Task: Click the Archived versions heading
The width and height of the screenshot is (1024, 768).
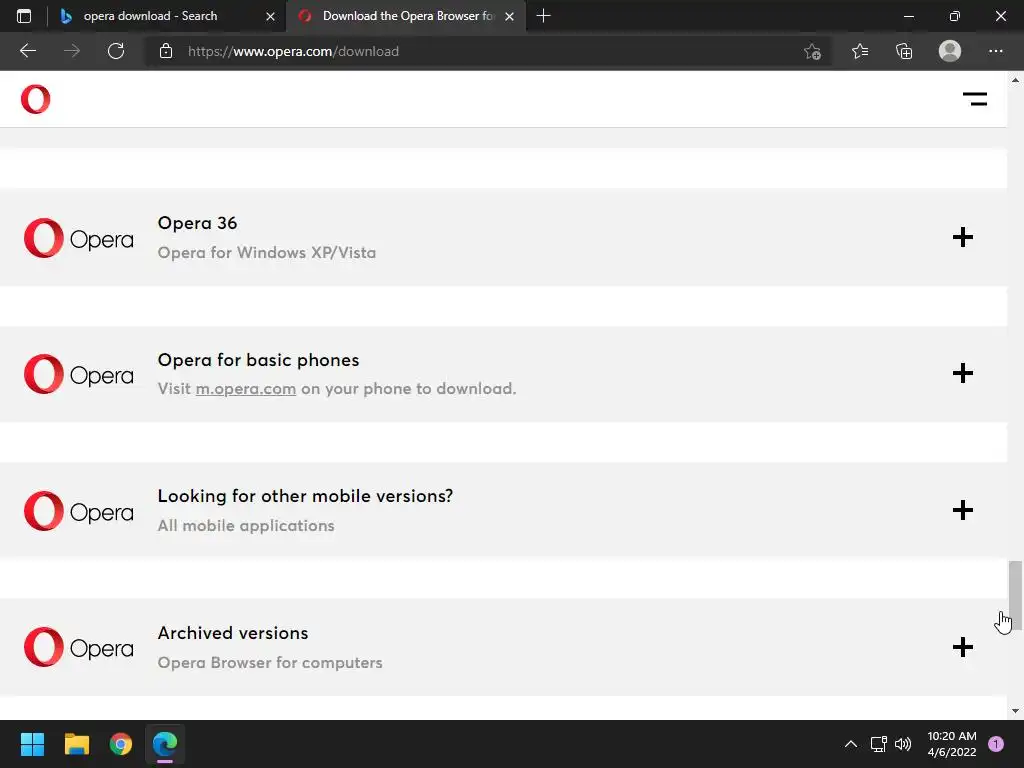Action: pyautogui.click(x=232, y=633)
